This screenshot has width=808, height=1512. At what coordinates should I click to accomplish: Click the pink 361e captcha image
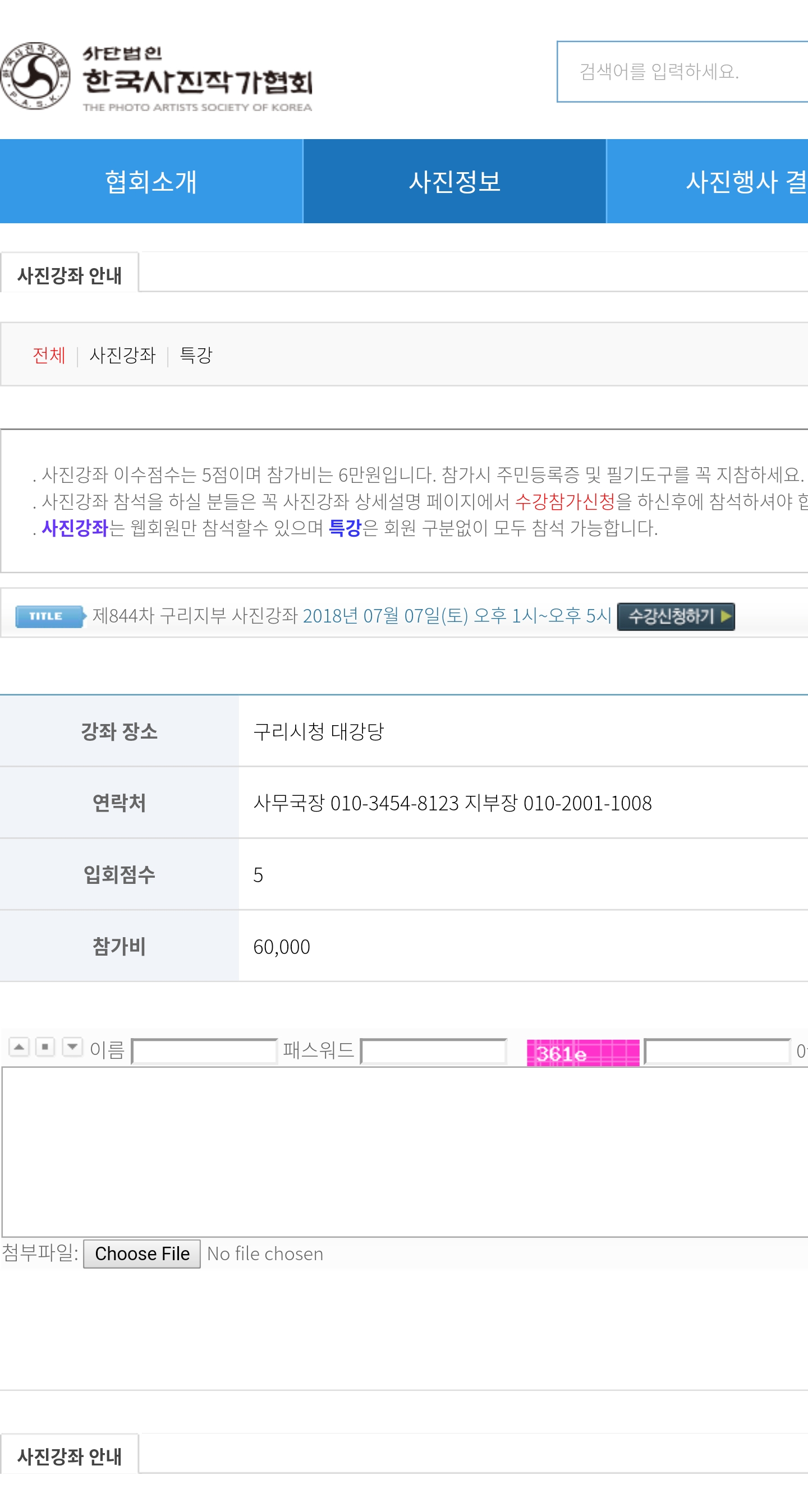(x=582, y=1053)
